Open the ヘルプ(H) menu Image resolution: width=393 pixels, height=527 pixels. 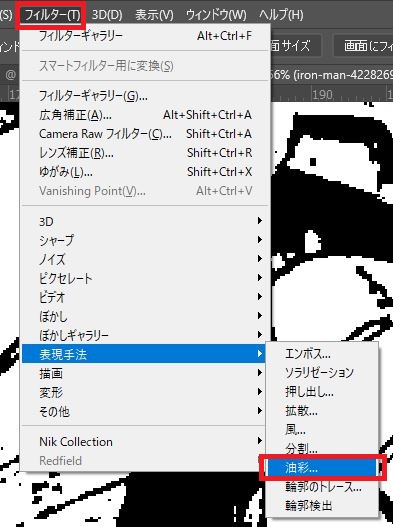coord(281,15)
